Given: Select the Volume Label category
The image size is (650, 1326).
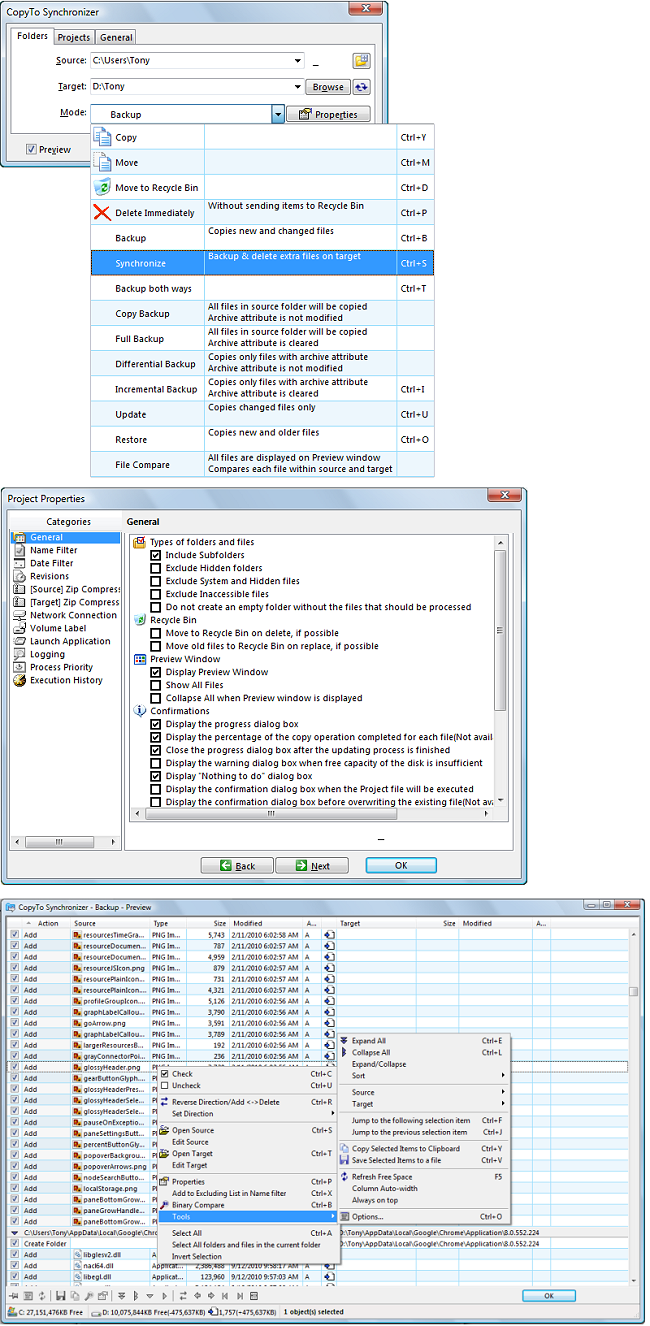Looking at the screenshot, I should pyautogui.click(x=51, y=628).
